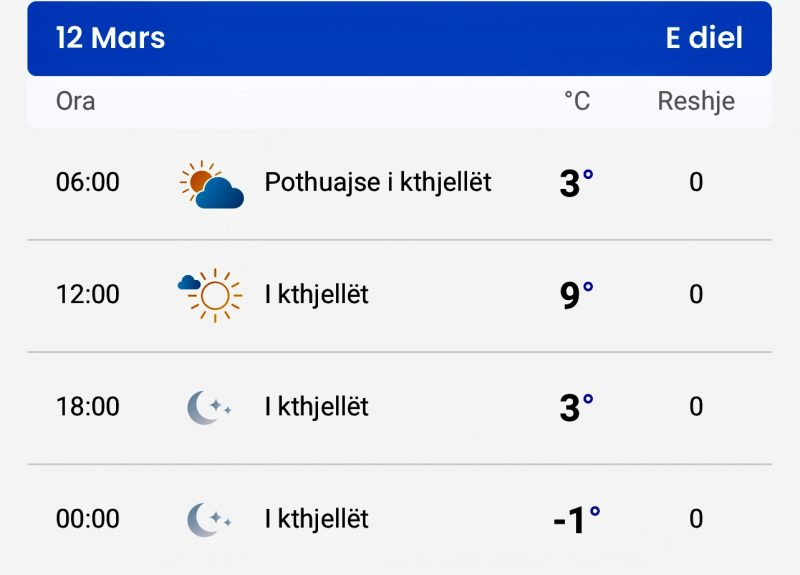Viewport: 800px width, 575px height.
Task: Click the sunny icon at 12:00
Action: pos(210,295)
